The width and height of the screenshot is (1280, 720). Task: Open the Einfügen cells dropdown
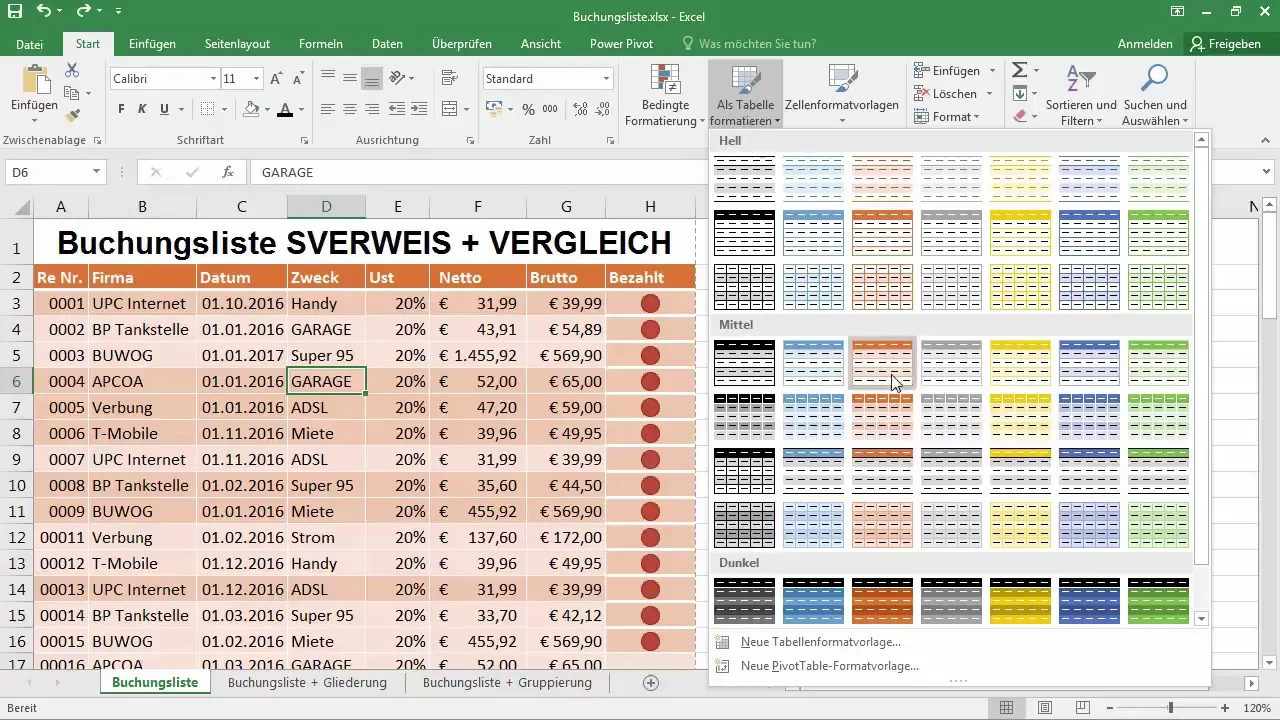point(954,71)
